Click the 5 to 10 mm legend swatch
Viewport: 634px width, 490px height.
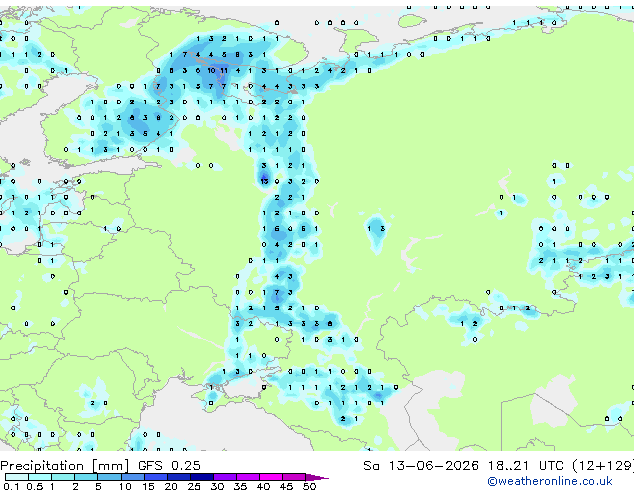pos(109,477)
